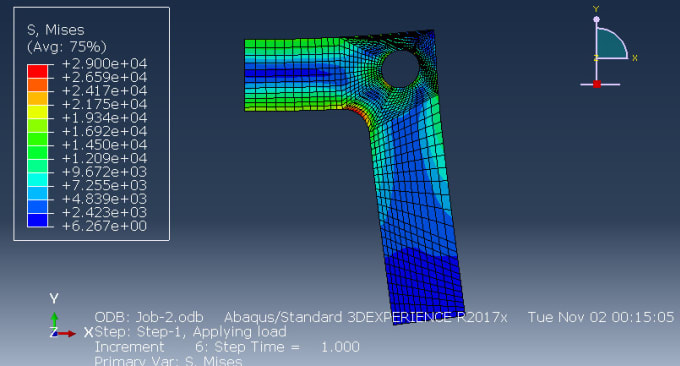This screenshot has height=366, width=680.
Task: Click max legend value '+2.900e+04'
Action: tap(105, 64)
